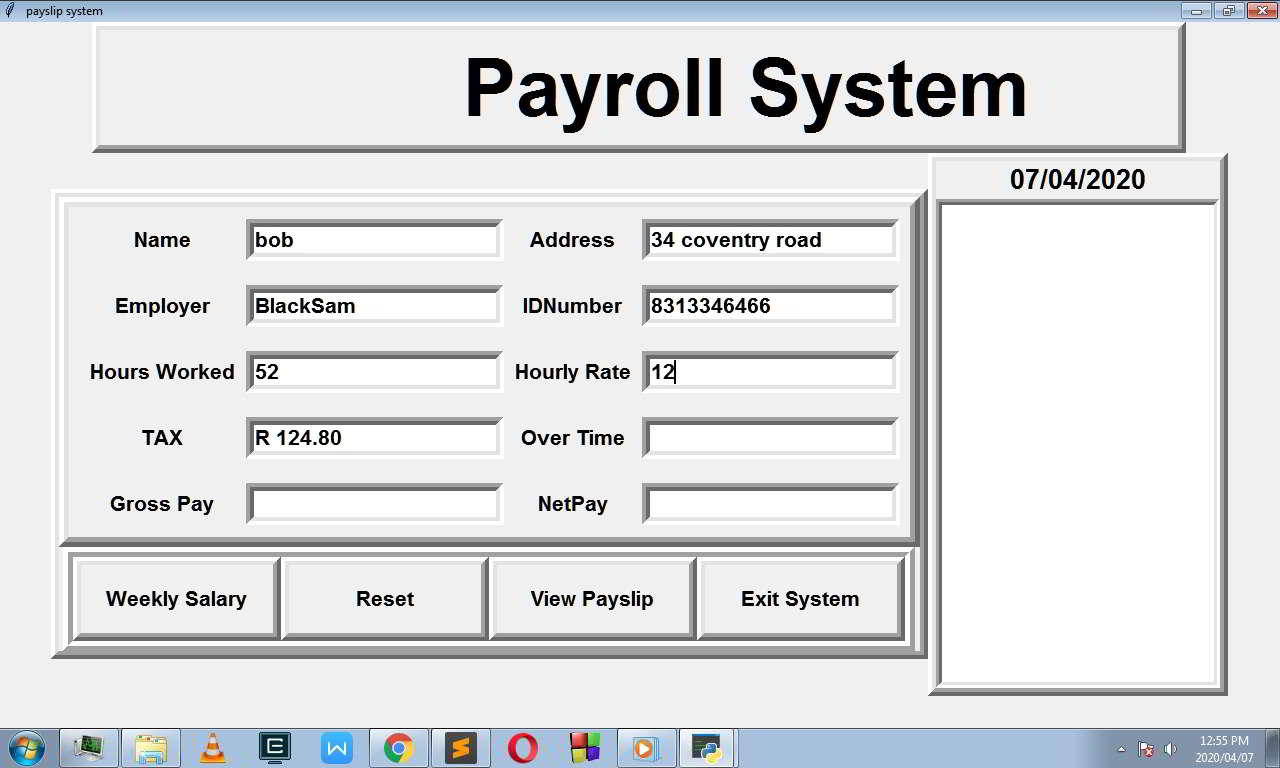1280x768 pixels.
Task: Click the empty Gross Pay field
Action: (x=374, y=504)
